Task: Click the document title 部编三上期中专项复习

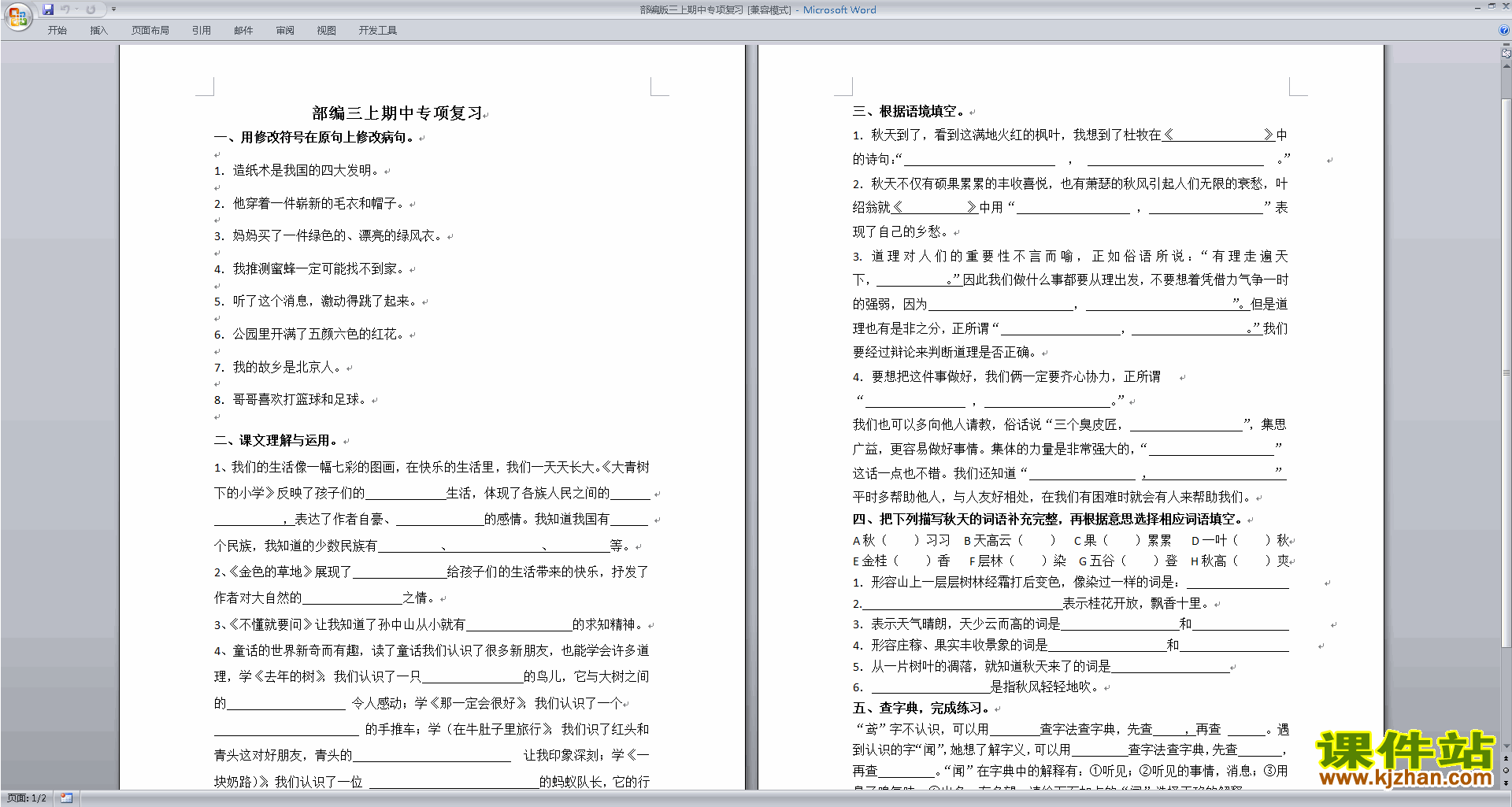Action: tap(398, 113)
